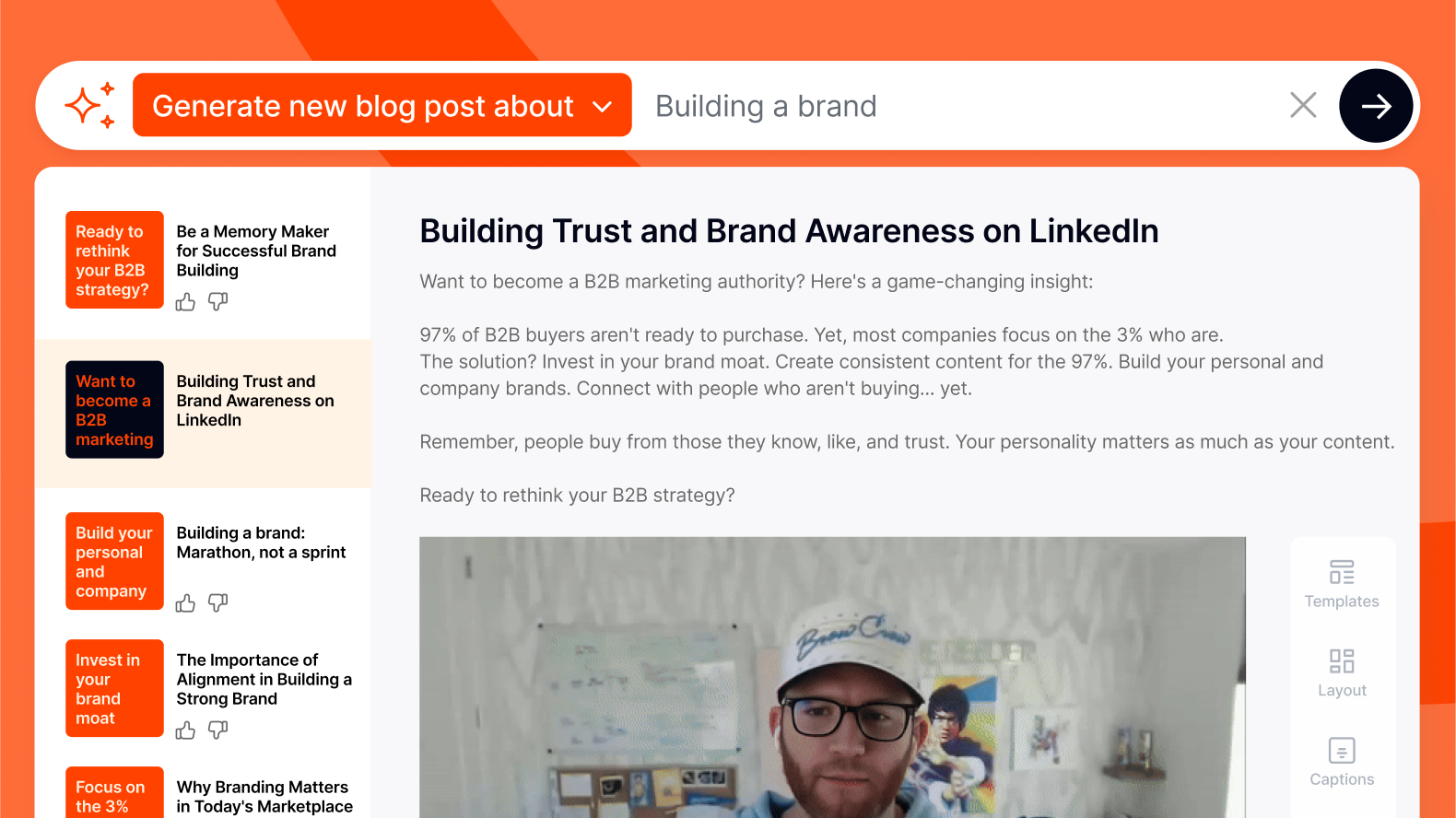Click the 'Invest in your brand moat' thumbnail
This screenshot has width=1456, height=818.
coord(114,688)
